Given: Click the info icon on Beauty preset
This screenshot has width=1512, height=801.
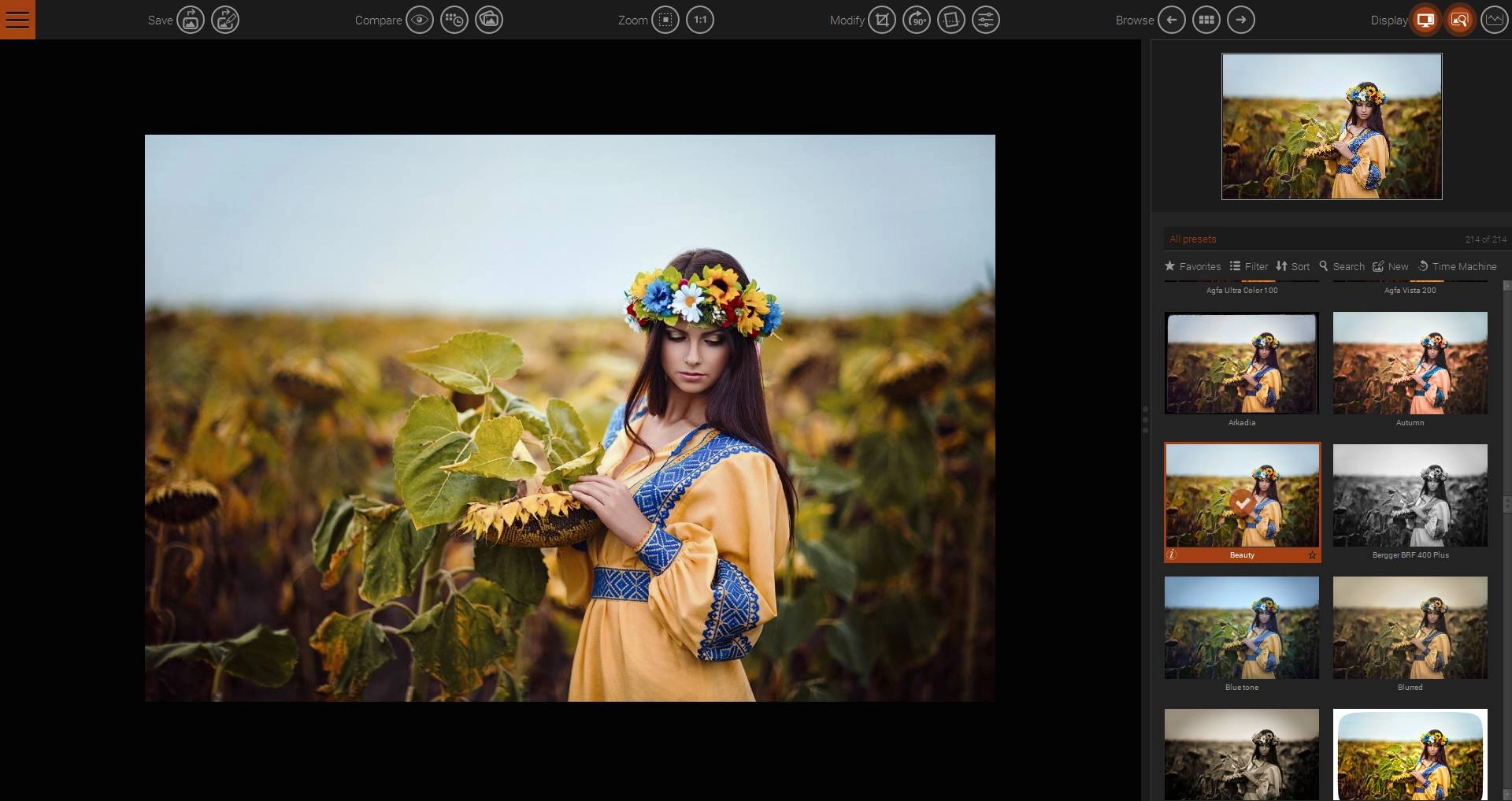Looking at the screenshot, I should 1172,554.
